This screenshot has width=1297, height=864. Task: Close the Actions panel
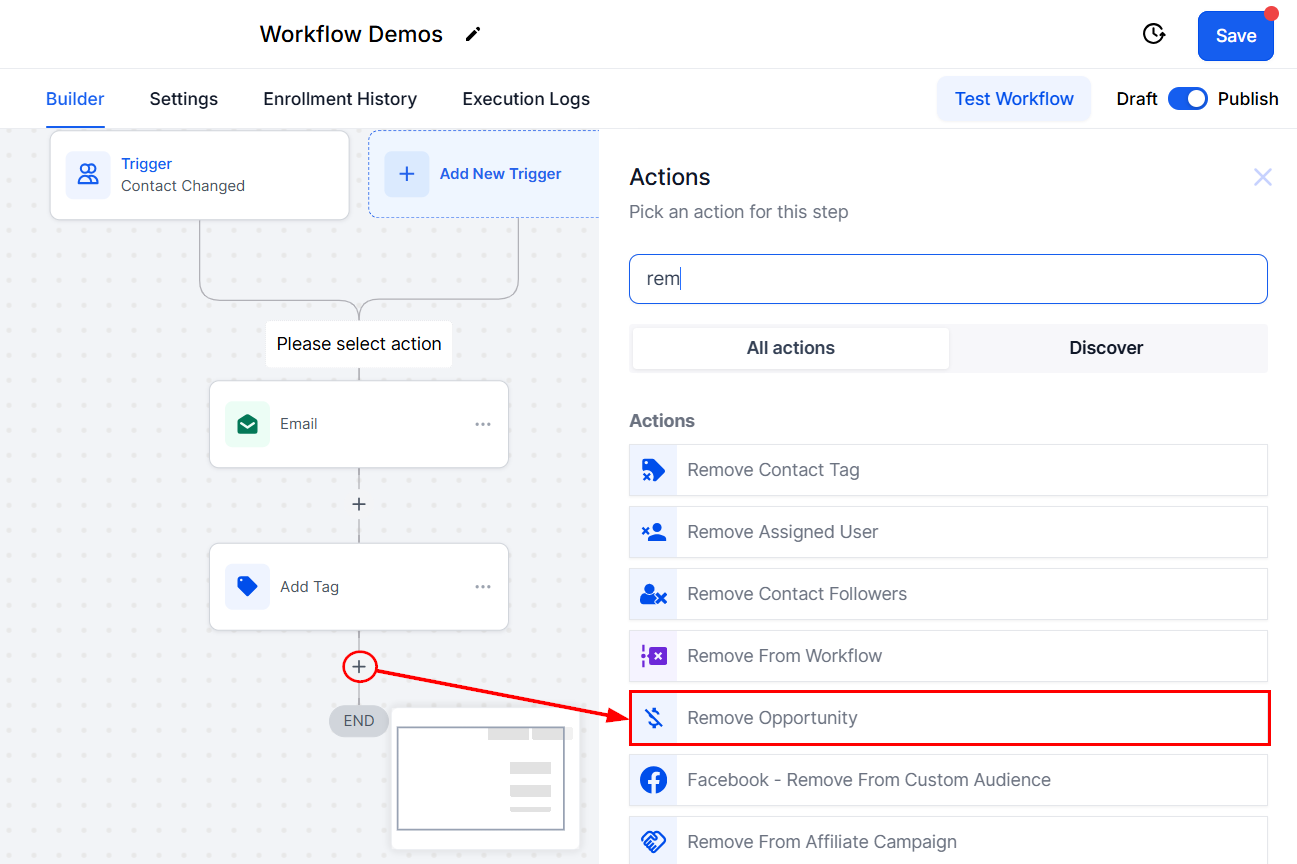1263,177
